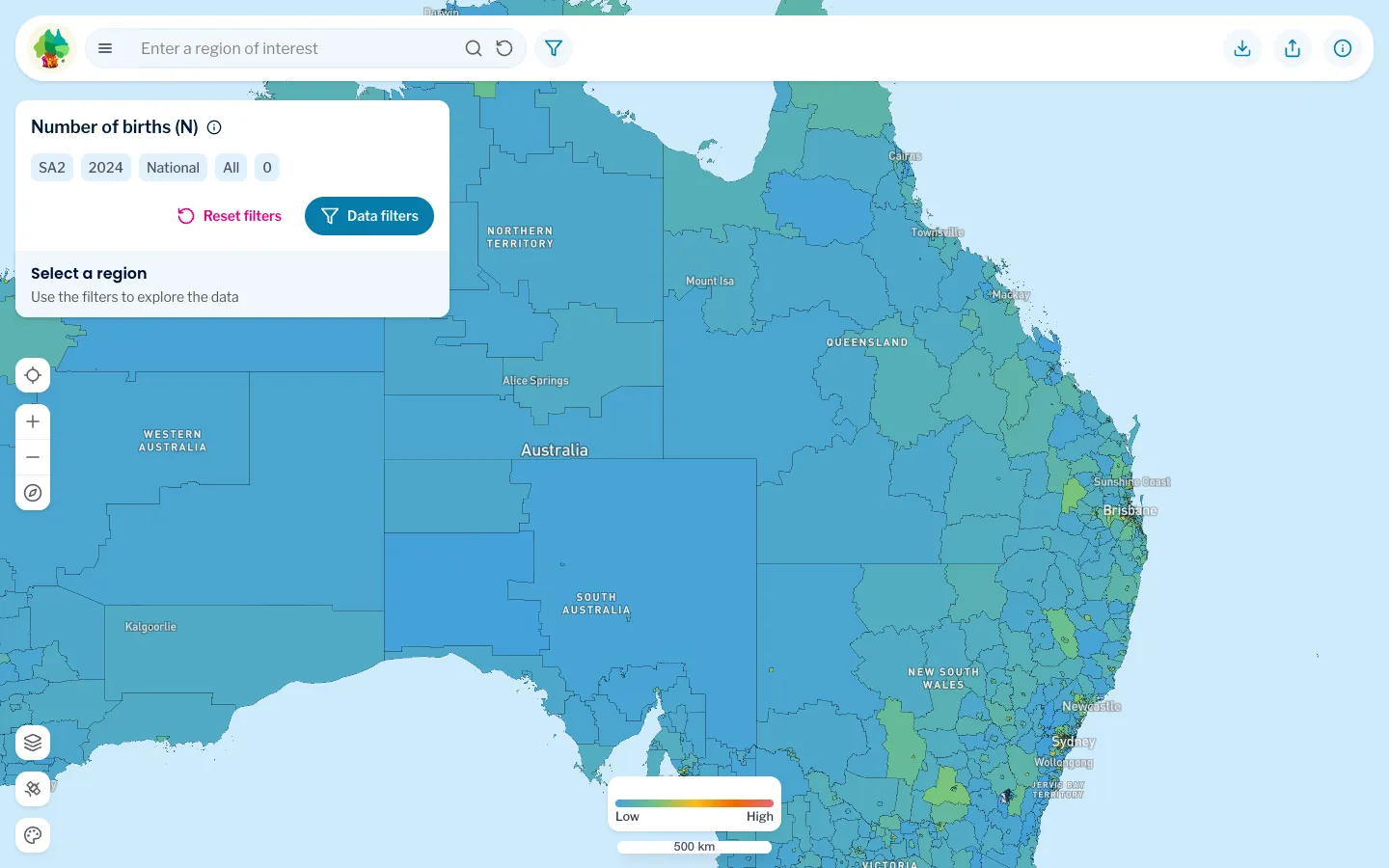Reset filters
This screenshot has width=1389, height=868.
pyautogui.click(x=230, y=216)
